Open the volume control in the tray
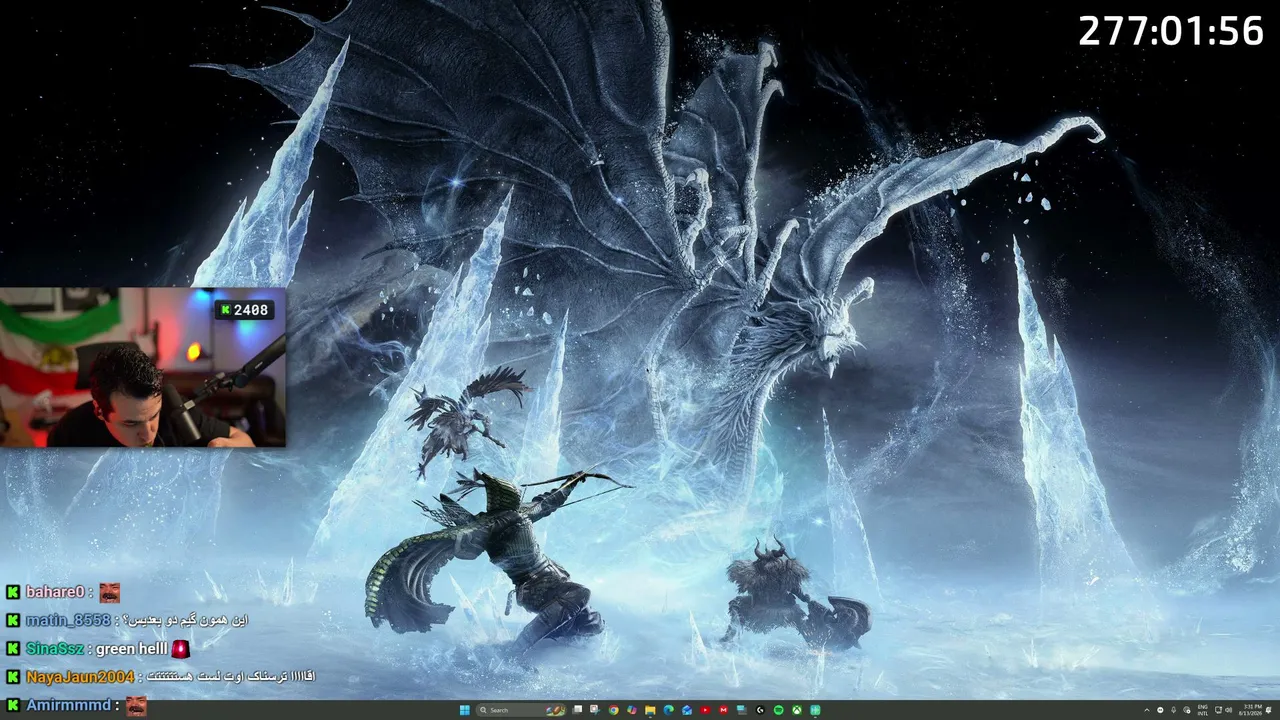 1229,710
